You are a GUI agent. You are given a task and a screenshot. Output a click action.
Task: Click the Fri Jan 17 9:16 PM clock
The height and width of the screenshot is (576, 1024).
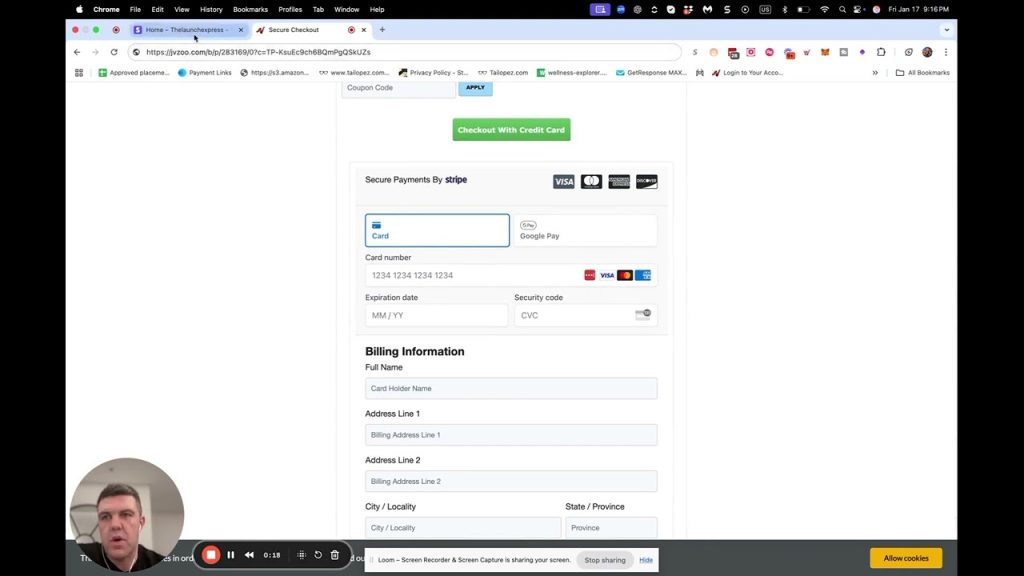click(918, 9)
